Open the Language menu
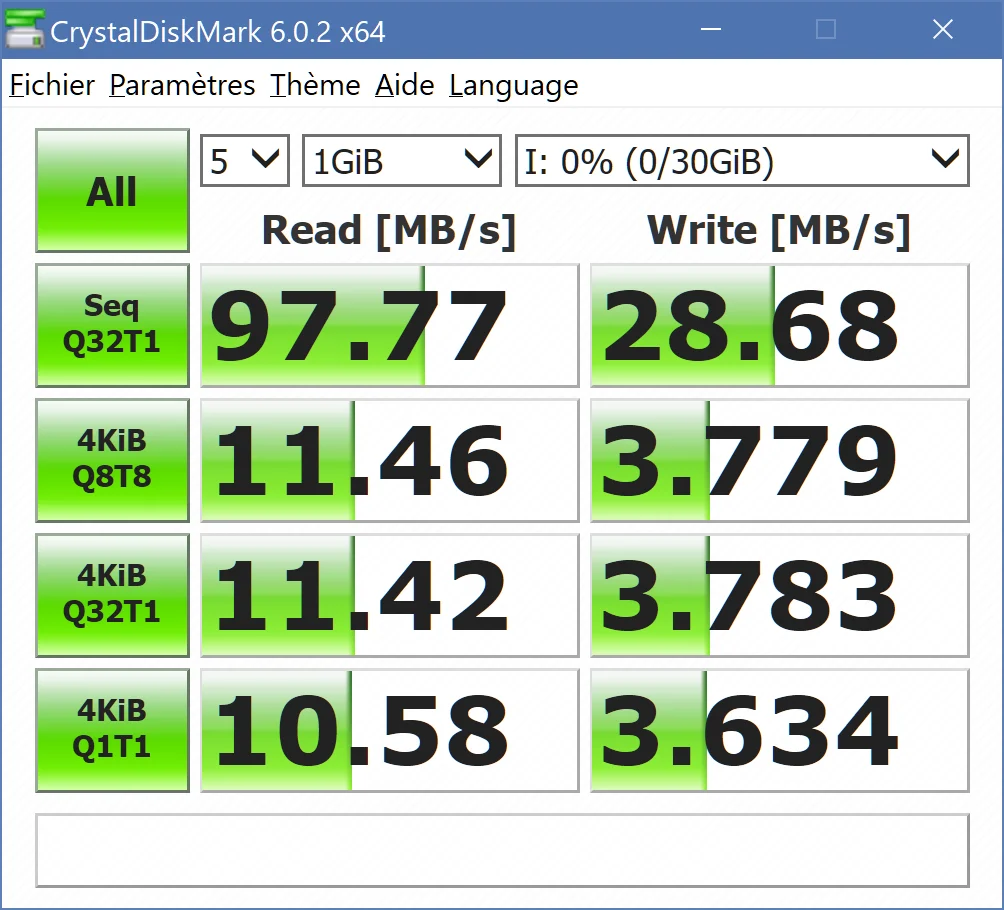Screen dimensions: 1004x910 tap(514, 86)
